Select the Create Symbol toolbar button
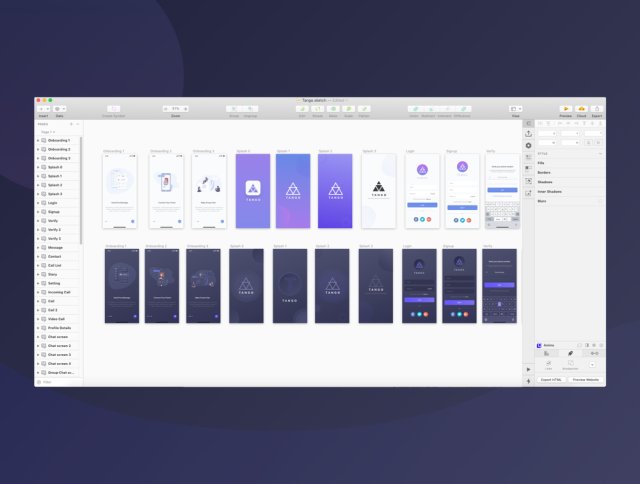The width and height of the screenshot is (640, 484). [x=113, y=109]
